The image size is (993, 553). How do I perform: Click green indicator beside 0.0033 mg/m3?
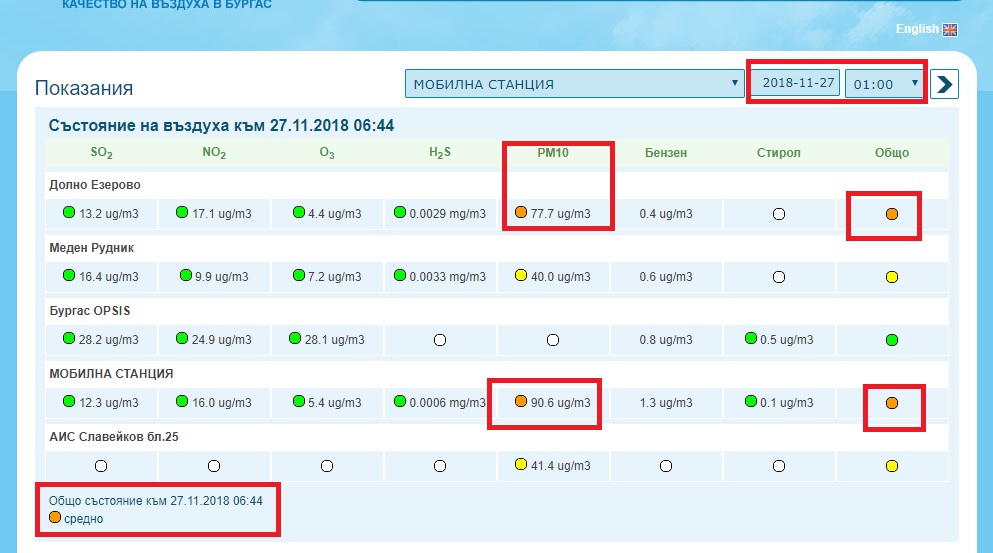[400, 275]
